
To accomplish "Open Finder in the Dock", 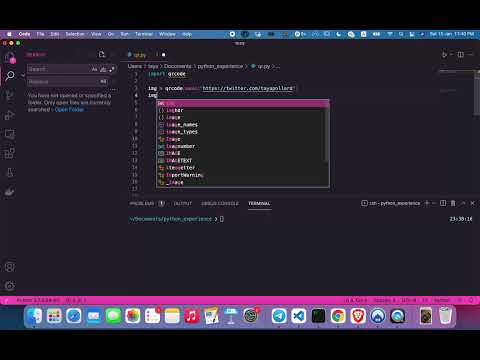I will tap(34, 316).
